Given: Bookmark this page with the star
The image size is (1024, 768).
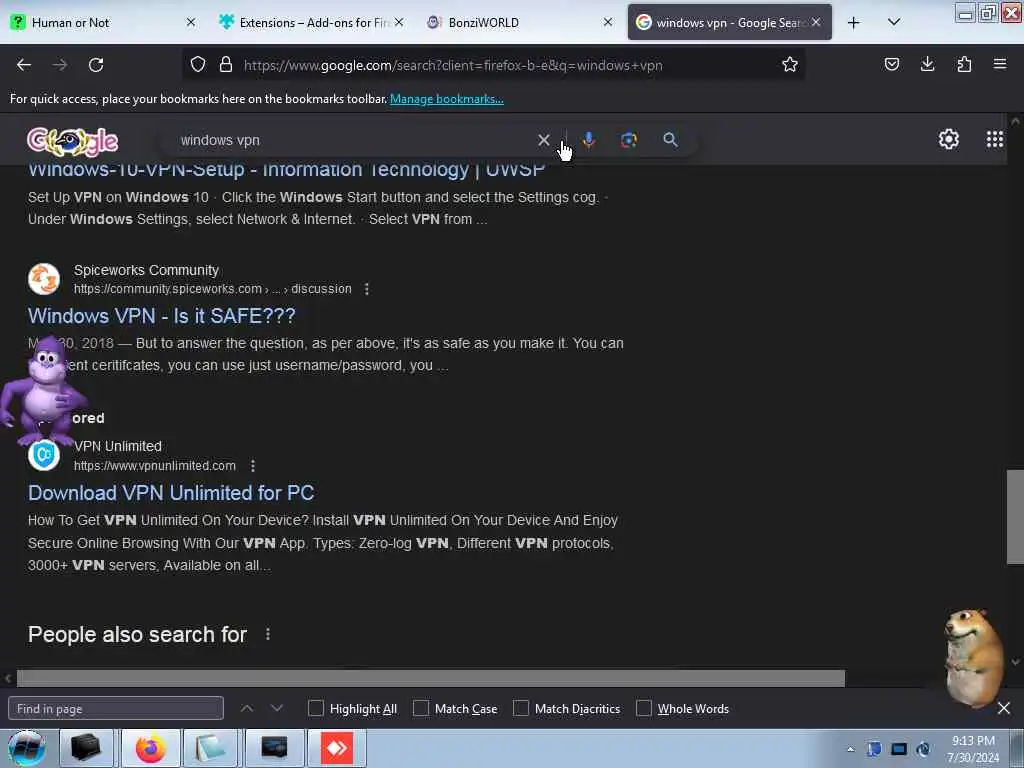Looking at the screenshot, I should coord(790,65).
